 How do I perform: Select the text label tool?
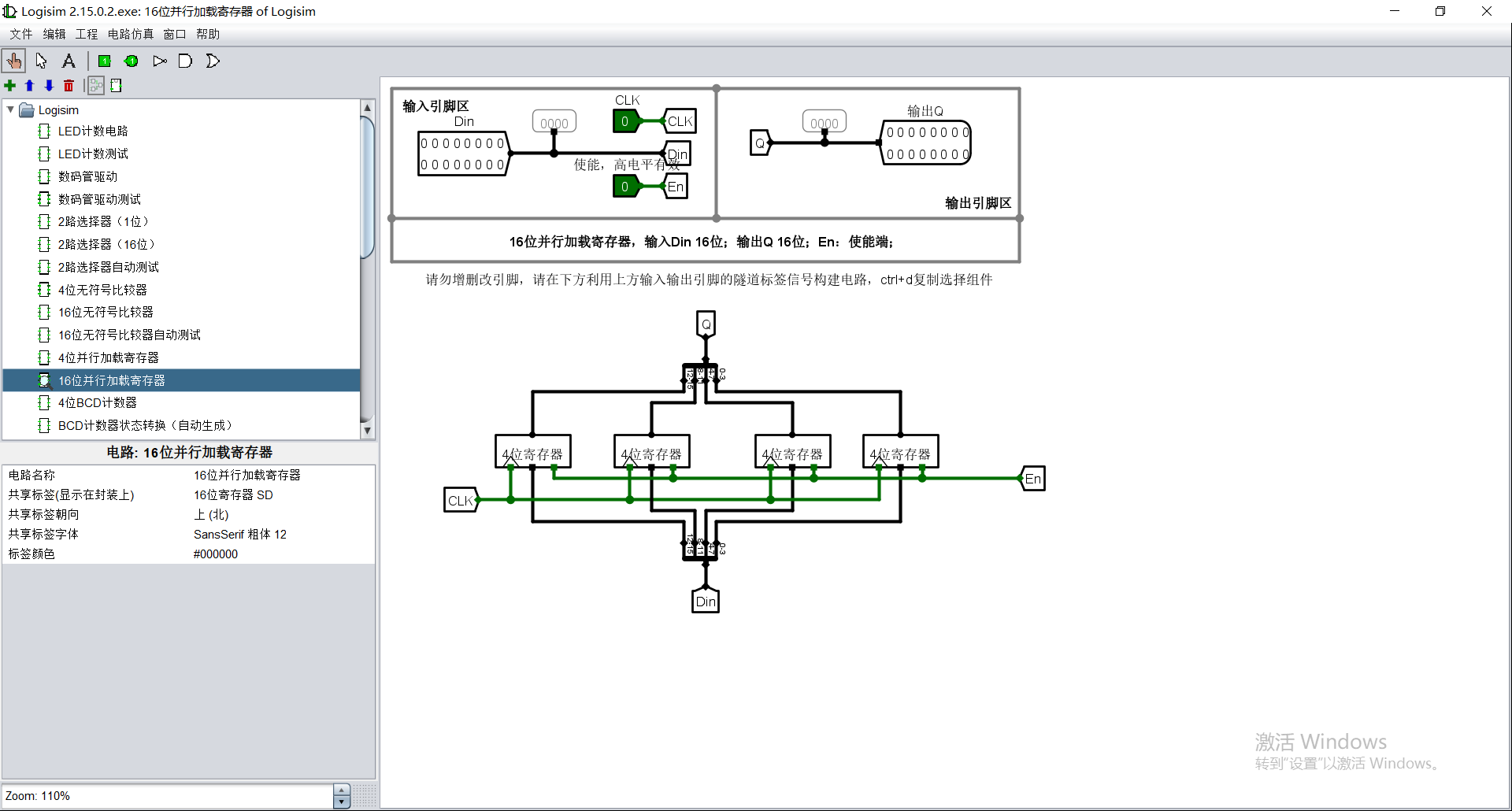(x=69, y=61)
